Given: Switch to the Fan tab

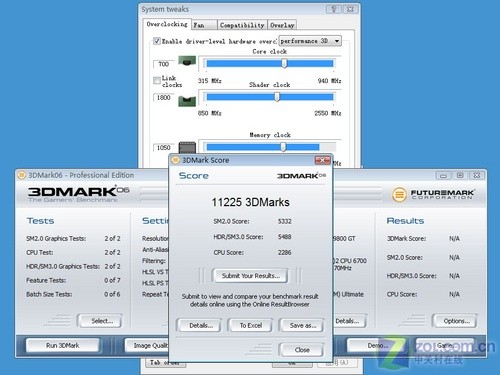Looking at the screenshot, I should pos(204,25).
